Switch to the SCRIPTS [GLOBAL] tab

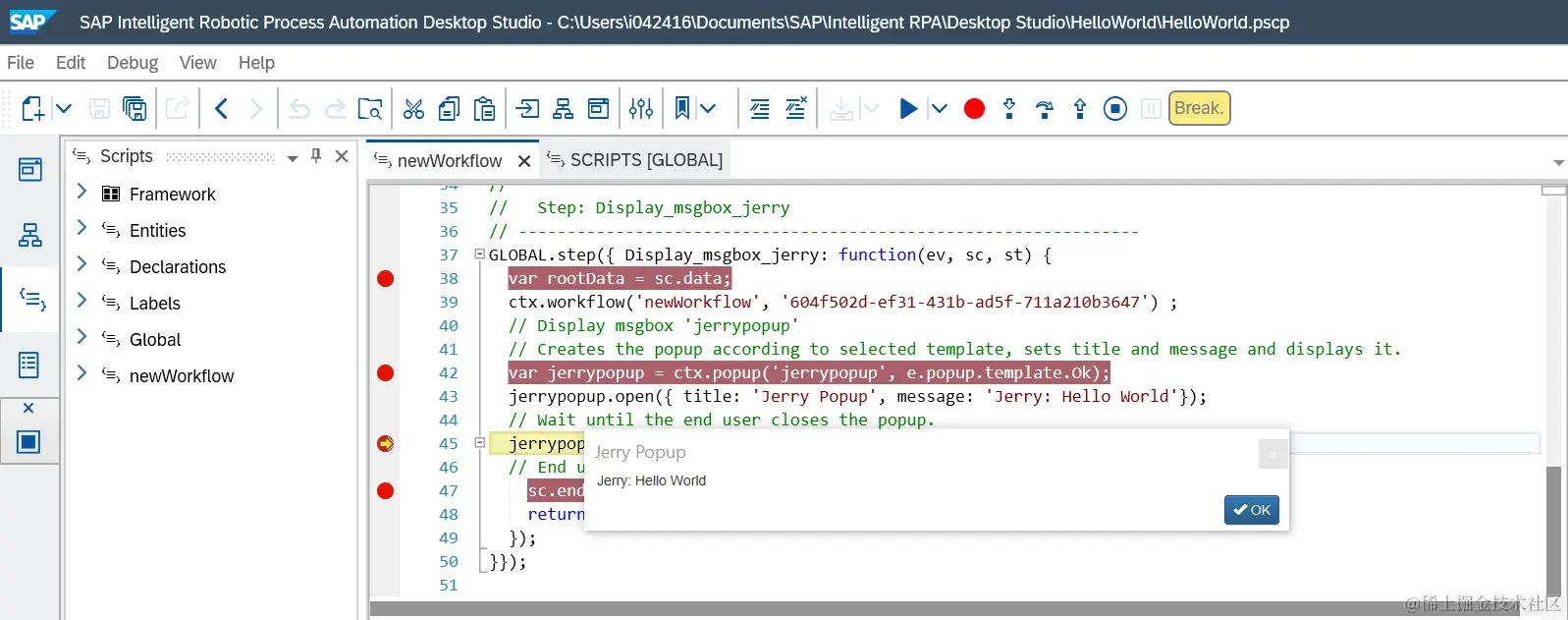(635, 160)
